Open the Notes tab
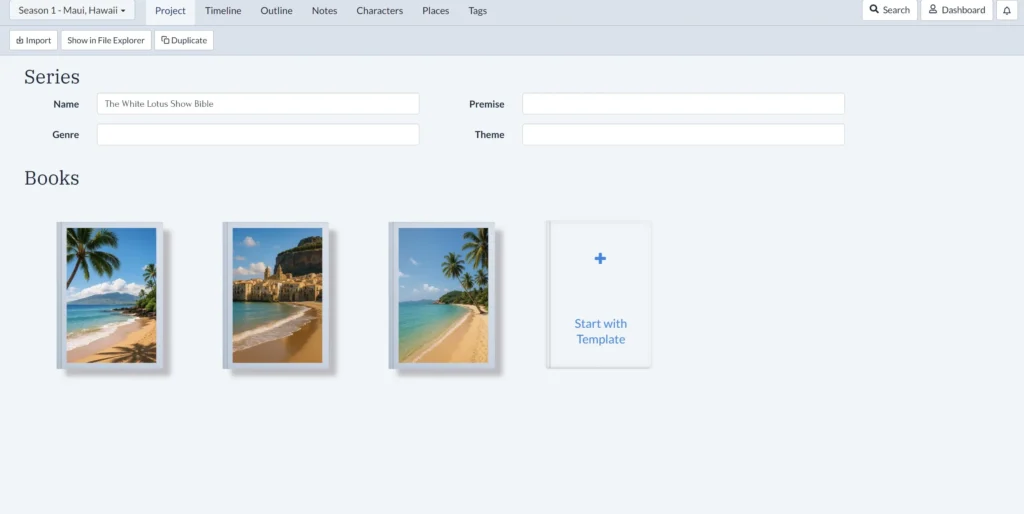Viewport: 1024px width, 514px height. [325, 11]
